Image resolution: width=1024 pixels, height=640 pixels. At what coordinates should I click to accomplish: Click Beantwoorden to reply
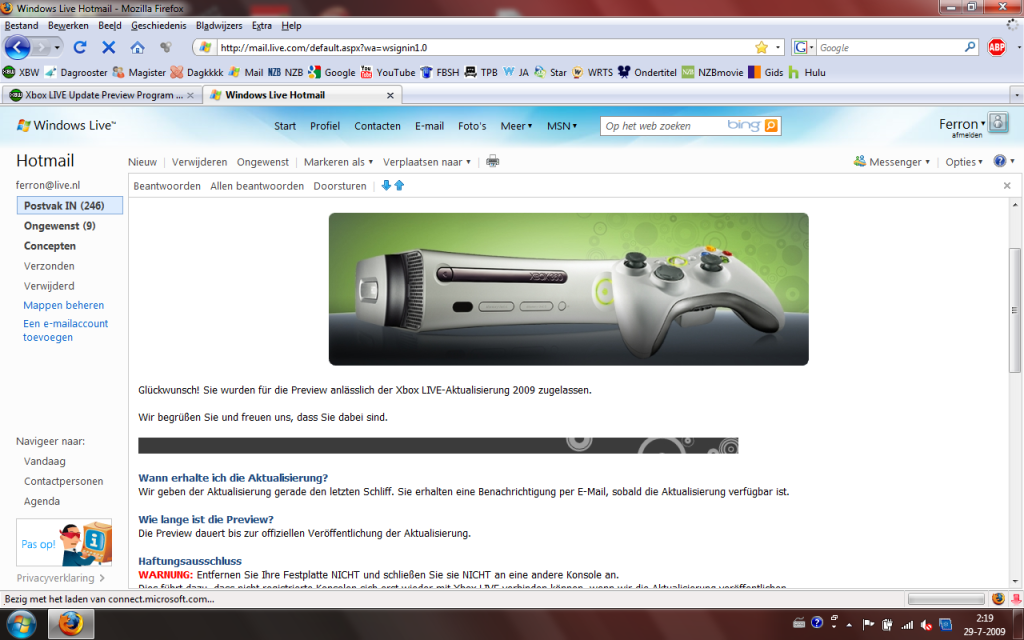click(x=167, y=186)
